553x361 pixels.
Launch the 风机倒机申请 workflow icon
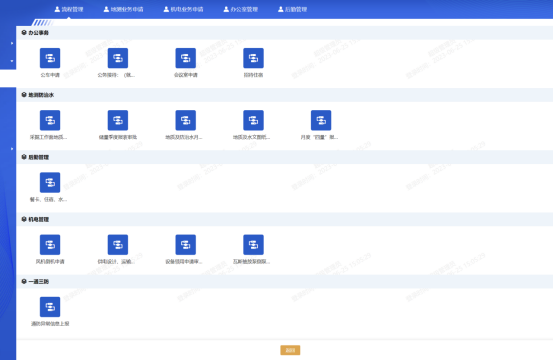tap(50, 245)
